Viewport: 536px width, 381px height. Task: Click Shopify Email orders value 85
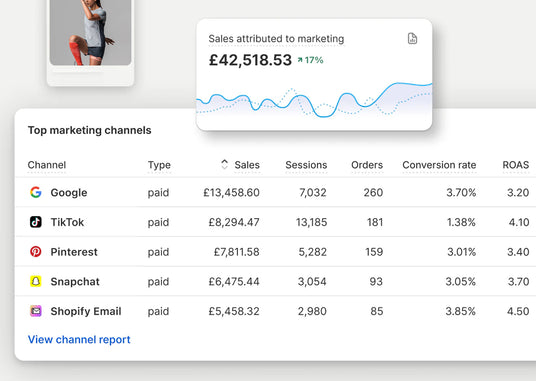(377, 312)
